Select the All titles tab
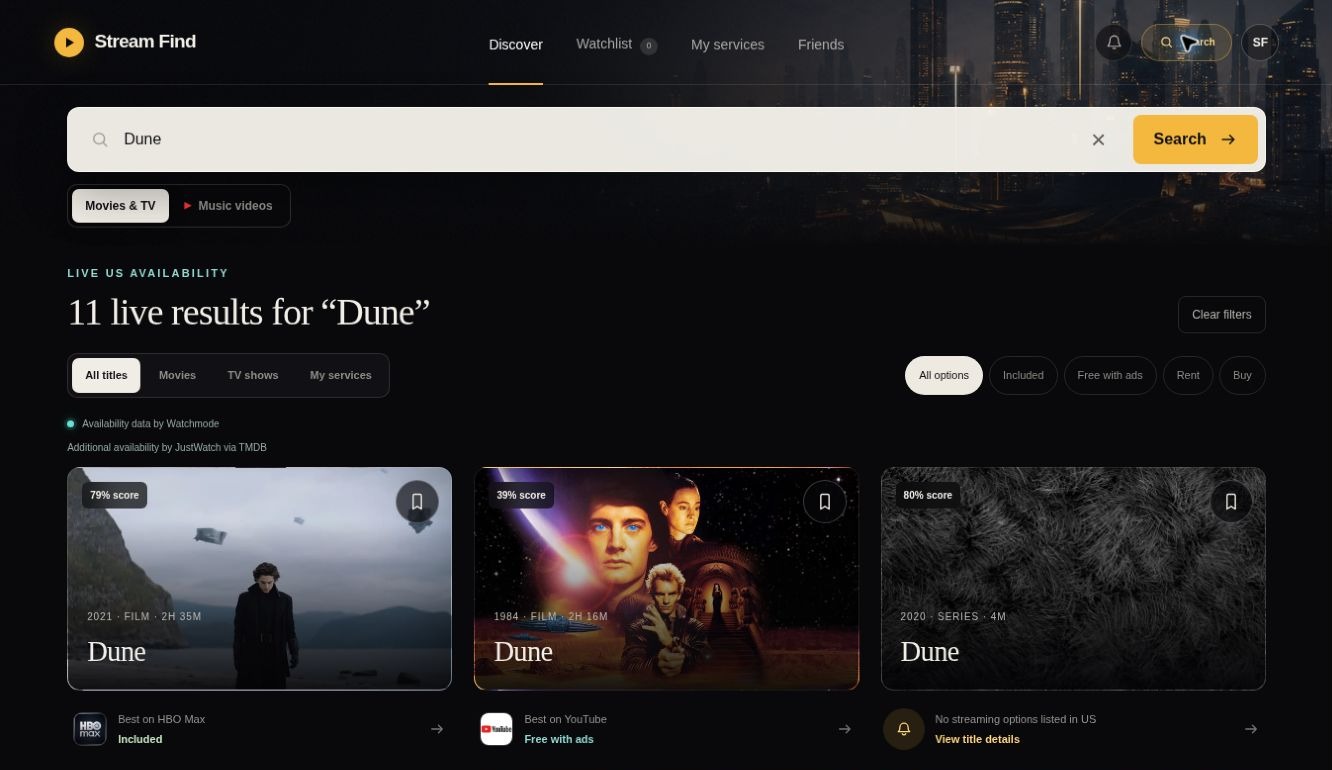The image size is (1332, 770). pos(106,376)
